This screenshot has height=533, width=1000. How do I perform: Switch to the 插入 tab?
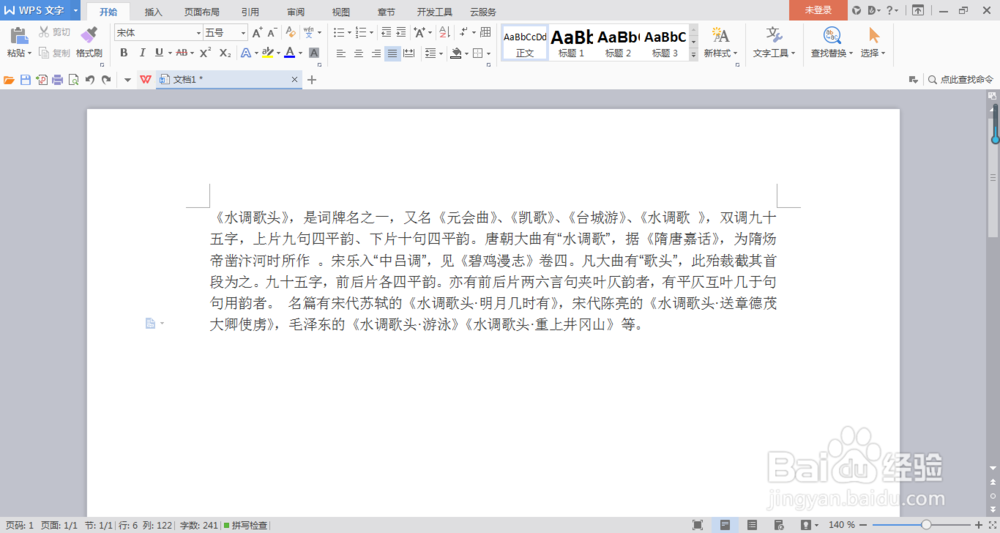coord(153,11)
